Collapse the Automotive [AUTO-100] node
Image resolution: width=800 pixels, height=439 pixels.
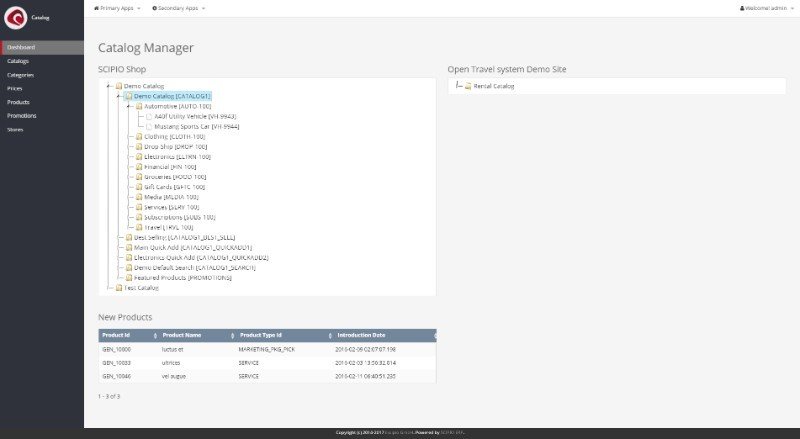click(x=129, y=106)
